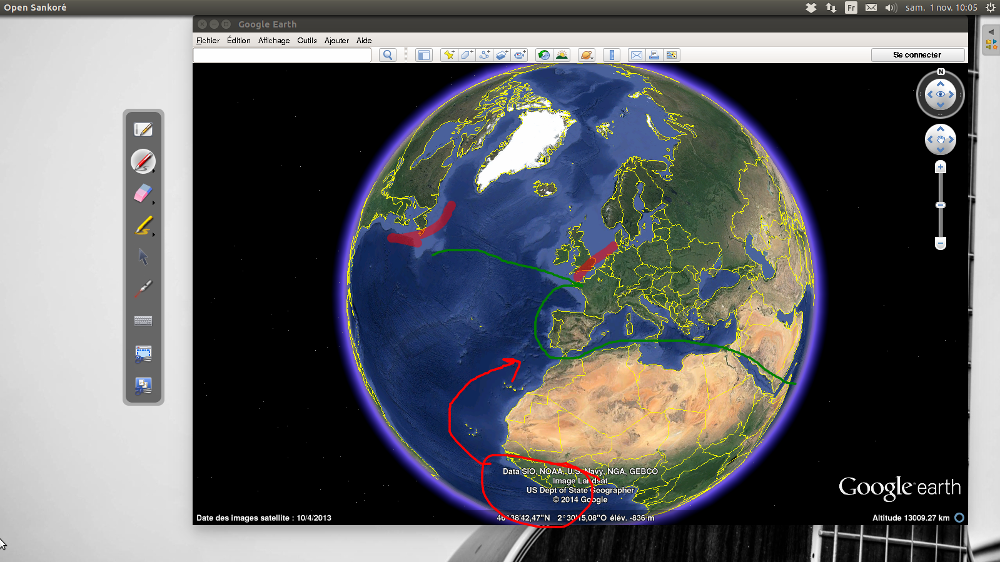Open the sound volume indicator
This screenshot has width=1000, height=562.
pos(891,8)
